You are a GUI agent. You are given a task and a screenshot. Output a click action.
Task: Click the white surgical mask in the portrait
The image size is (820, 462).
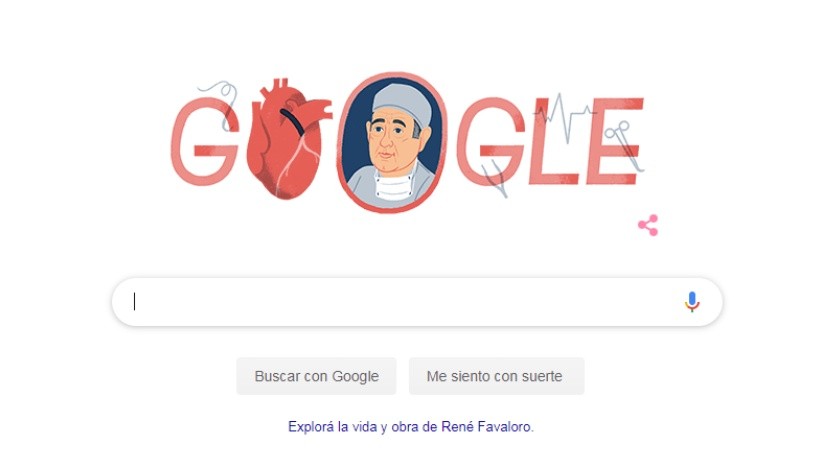tap(394, 184)
